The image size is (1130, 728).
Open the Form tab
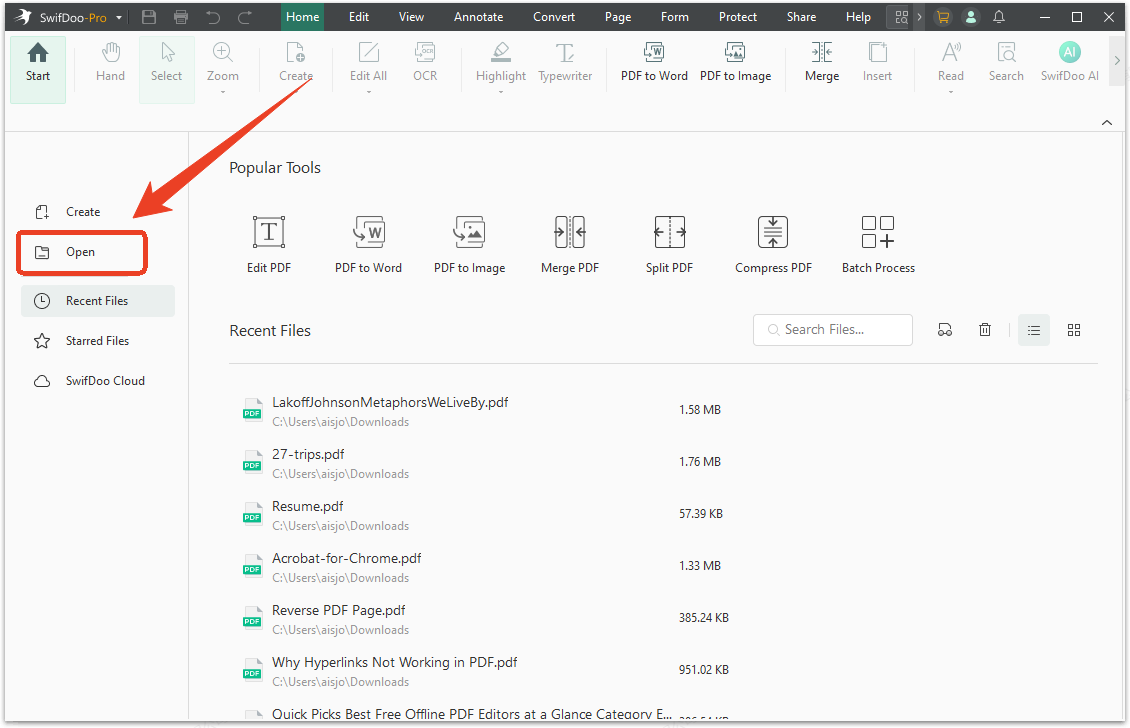point(675,17)
